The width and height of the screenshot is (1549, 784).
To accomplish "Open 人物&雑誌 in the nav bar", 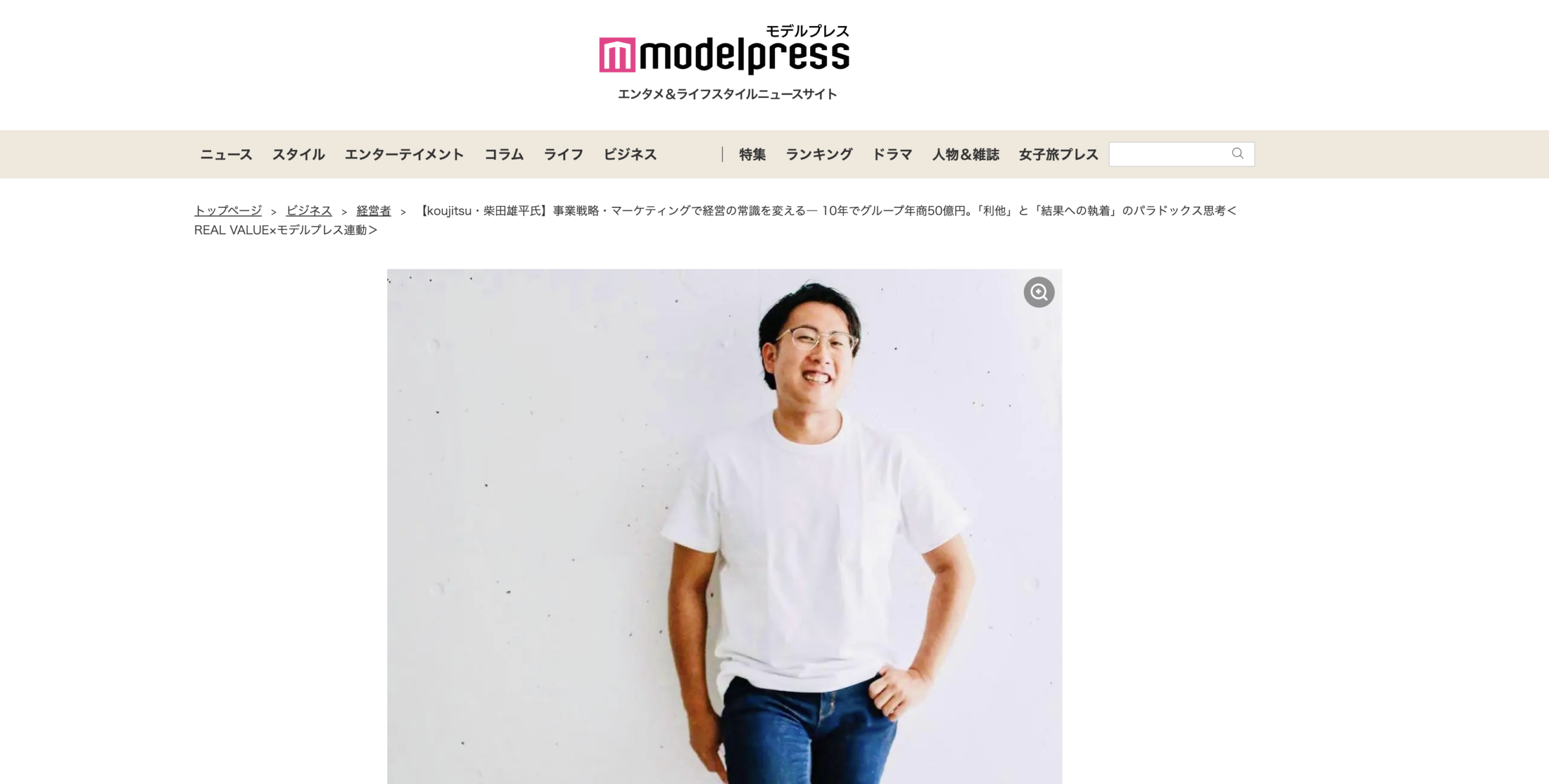I will (965, 154).
